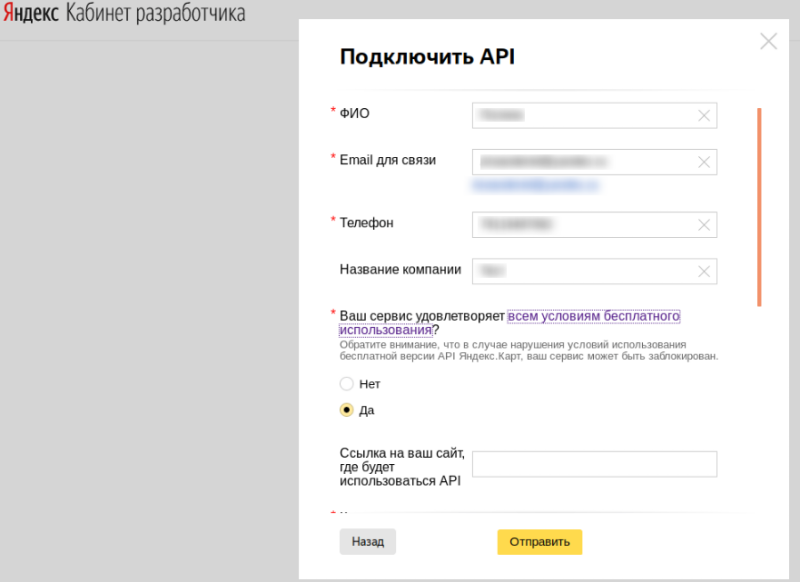This screenshot has height=582, width=800.
Task: Clear the Email для связи field
Action: (x=704, y=162)
